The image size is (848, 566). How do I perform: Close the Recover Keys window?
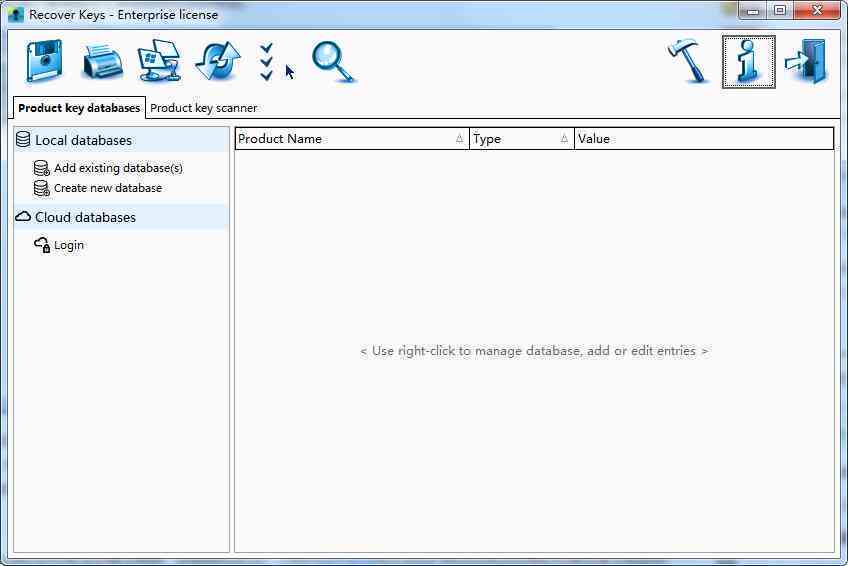(817, 10)
